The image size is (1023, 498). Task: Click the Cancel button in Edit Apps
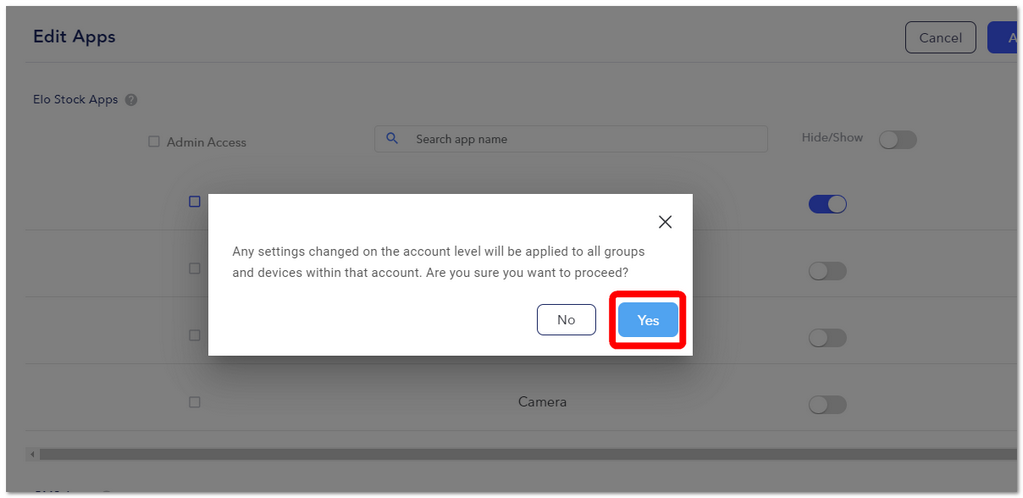(940, 38)
